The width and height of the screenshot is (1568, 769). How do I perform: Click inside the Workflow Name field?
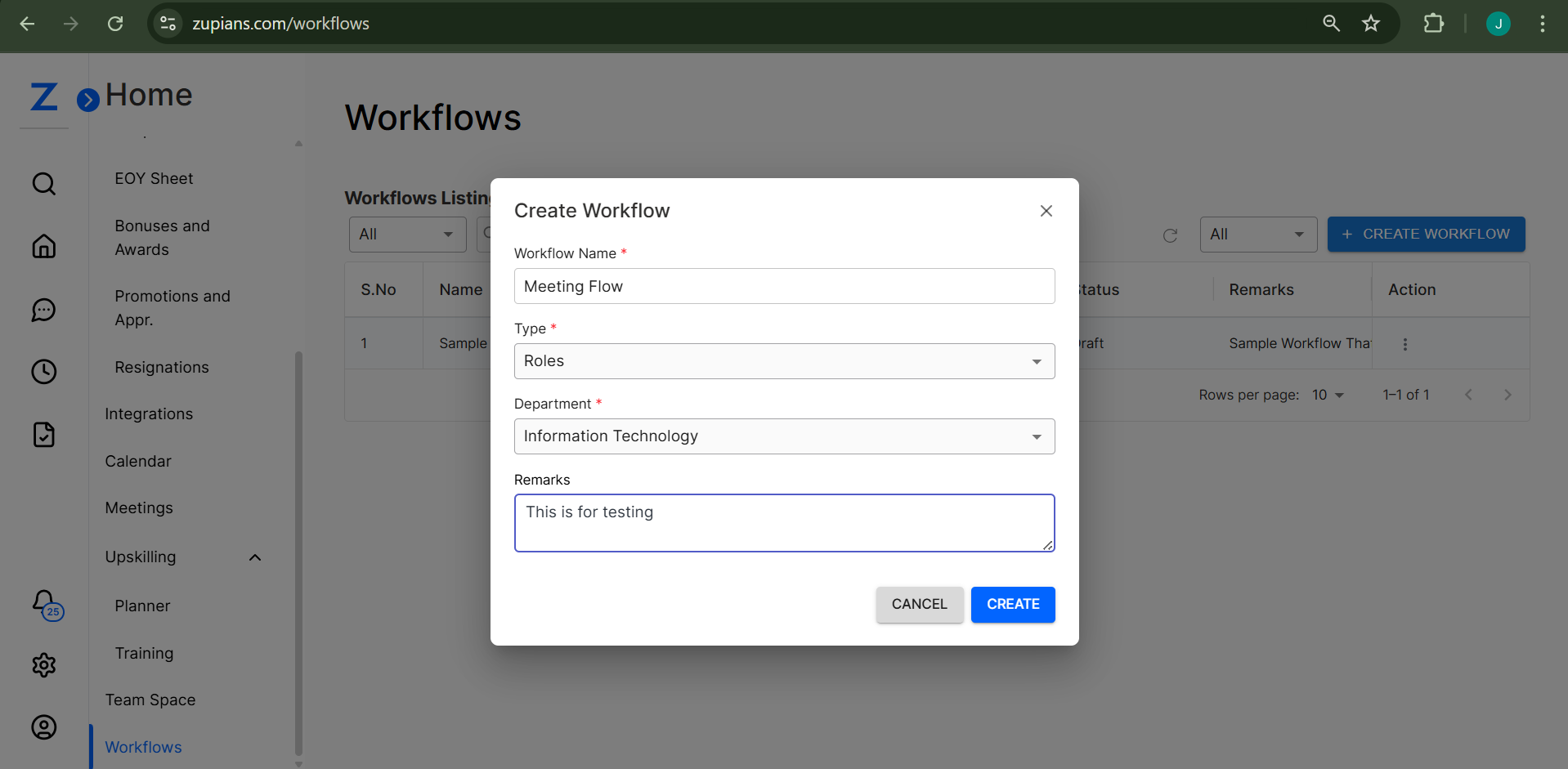[783, 286]
